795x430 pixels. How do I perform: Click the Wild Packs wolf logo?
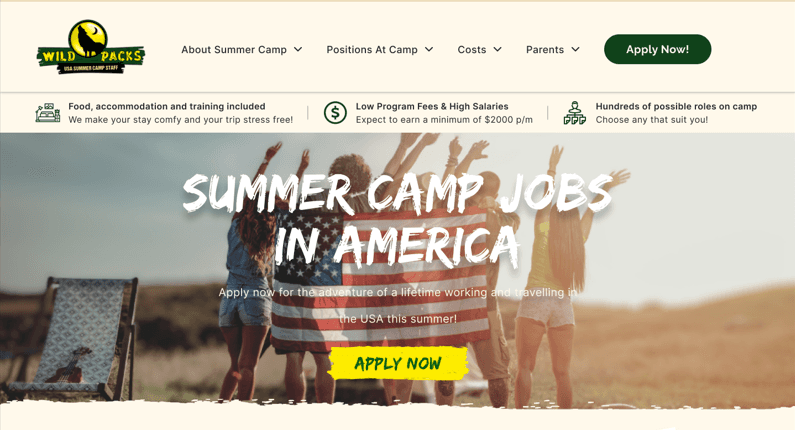[91, 47]
